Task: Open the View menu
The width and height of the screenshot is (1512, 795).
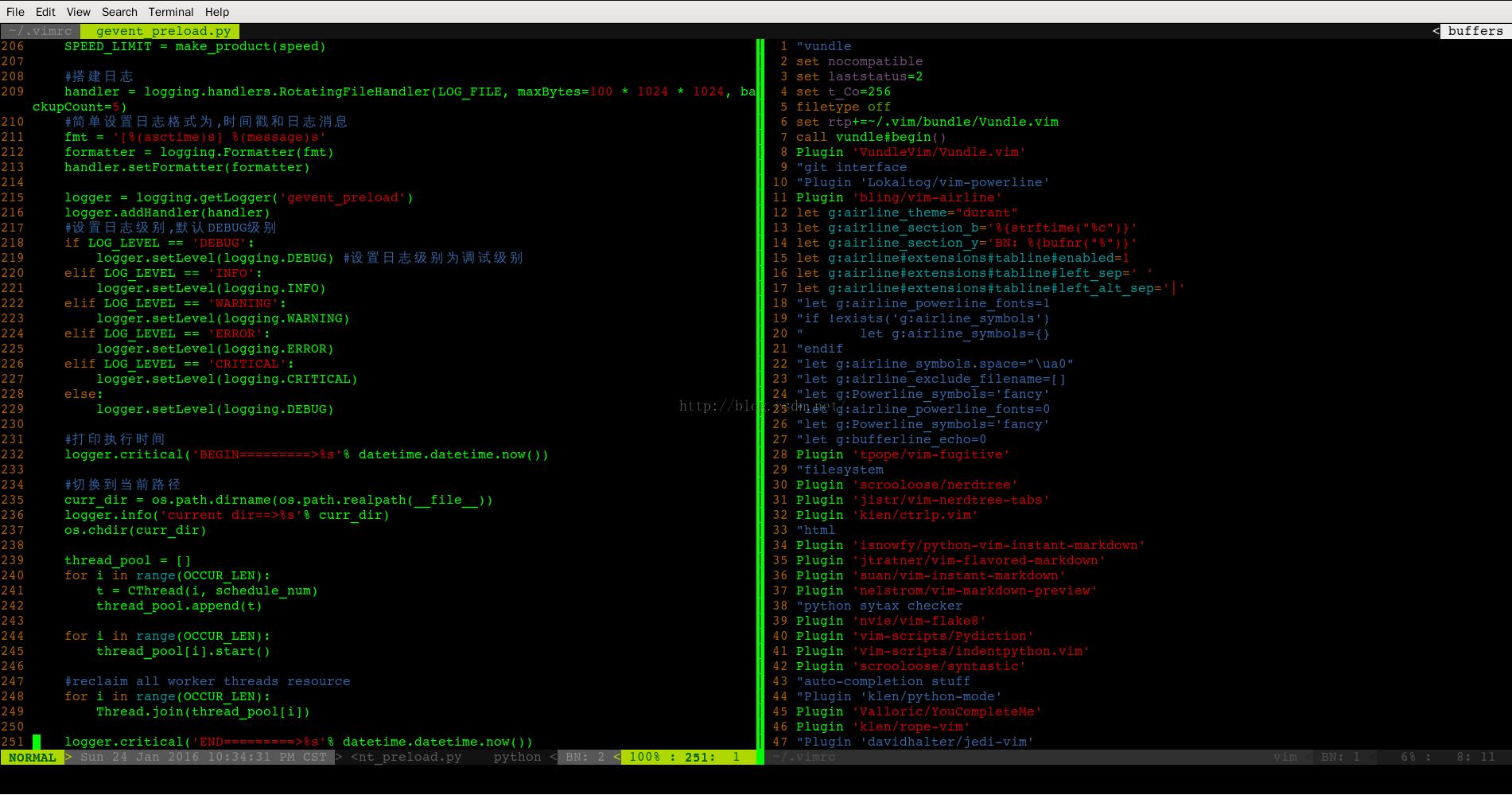Action: 78,12
